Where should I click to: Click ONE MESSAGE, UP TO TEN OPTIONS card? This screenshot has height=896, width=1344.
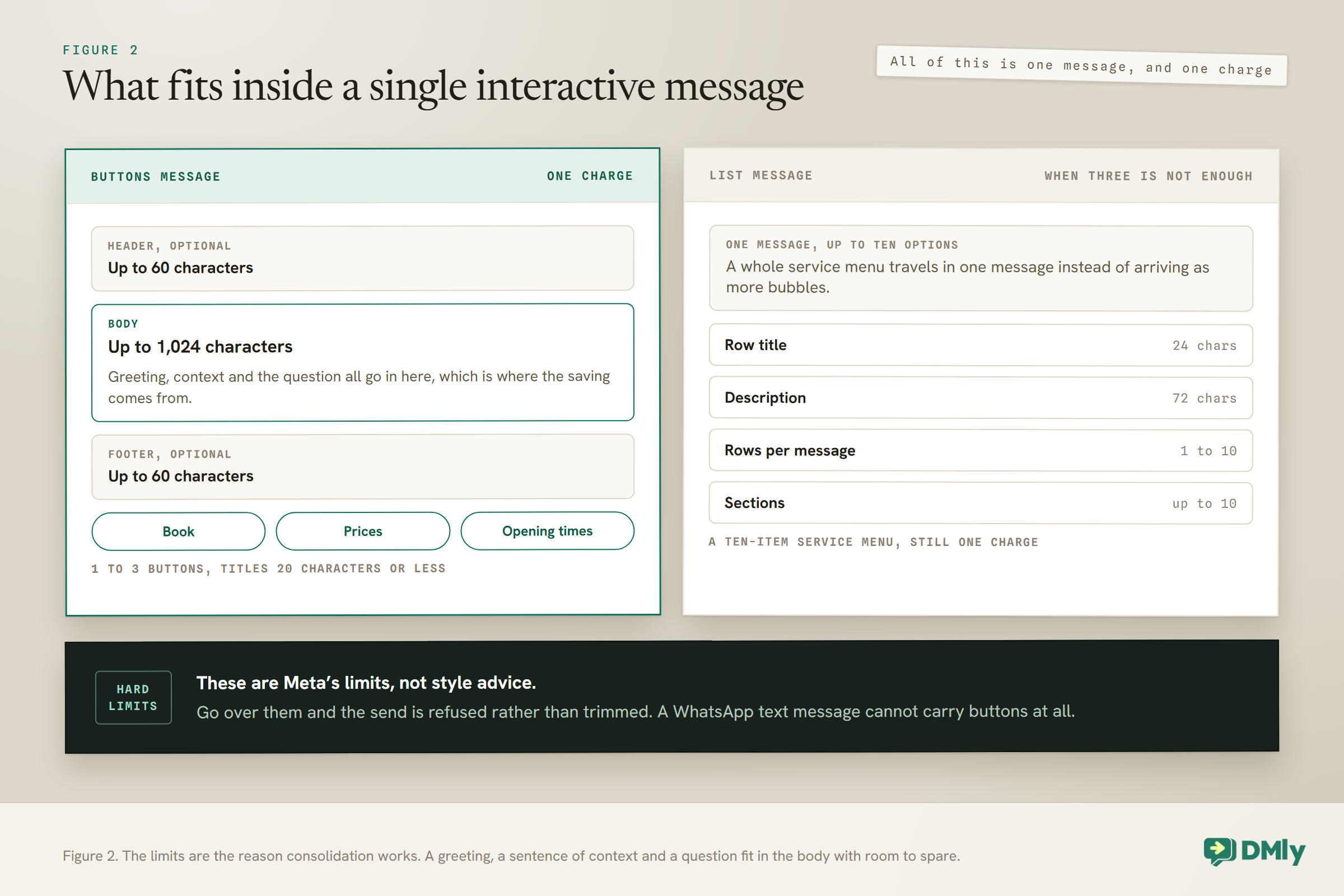(x=981, y=269)
